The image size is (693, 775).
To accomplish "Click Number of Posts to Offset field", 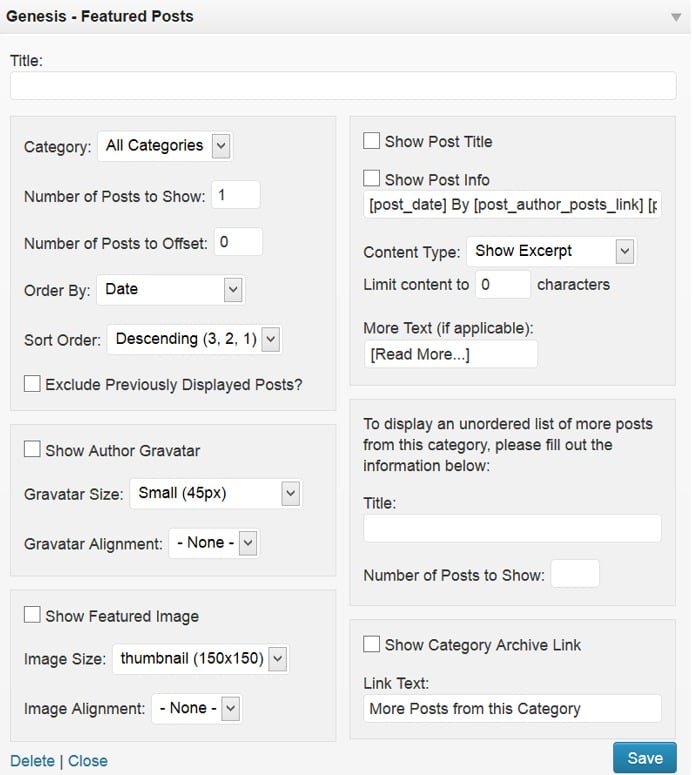I will click(x=238, y=241).
